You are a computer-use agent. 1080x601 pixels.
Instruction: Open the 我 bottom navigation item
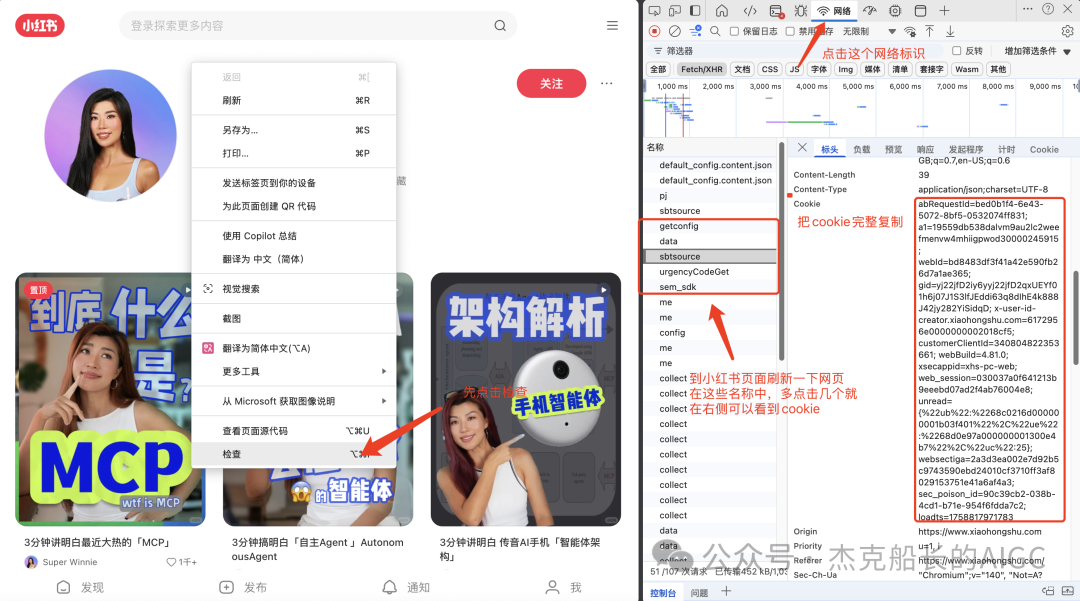coord(563,587)
